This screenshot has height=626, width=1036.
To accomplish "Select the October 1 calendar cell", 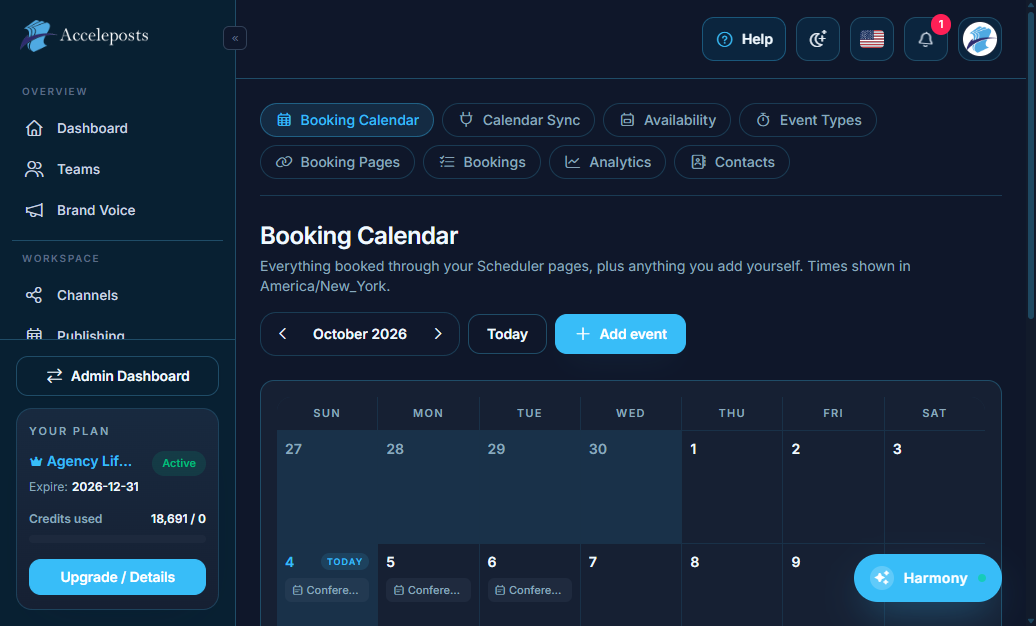I will (732, 487).
